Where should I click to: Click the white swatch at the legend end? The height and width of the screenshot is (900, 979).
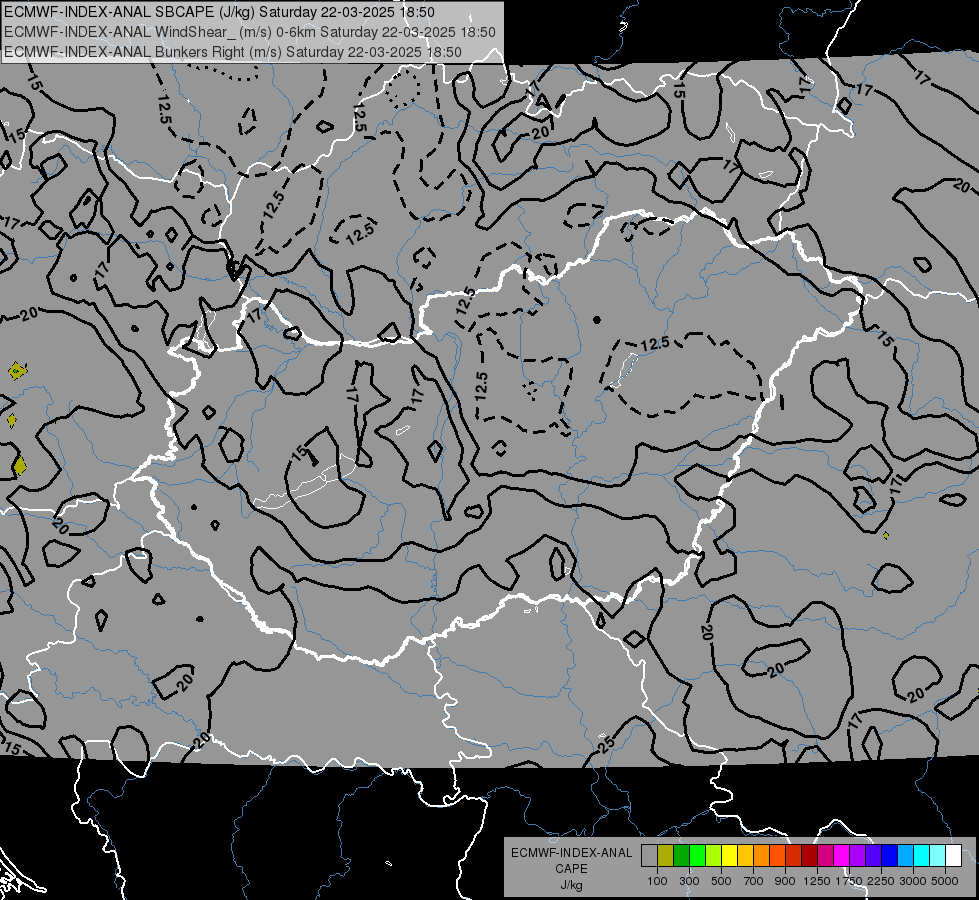954,856
